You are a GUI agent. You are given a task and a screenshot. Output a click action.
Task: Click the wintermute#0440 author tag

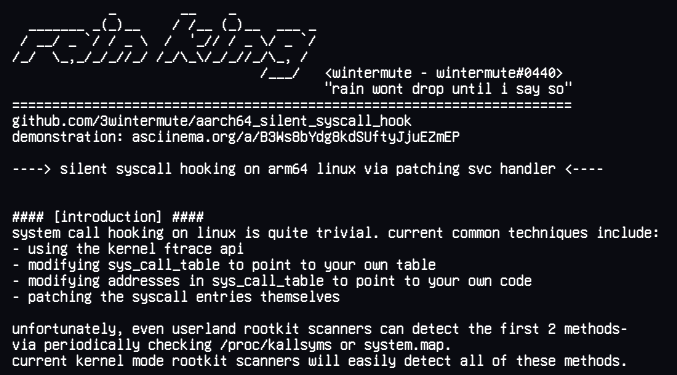[444, 73]
